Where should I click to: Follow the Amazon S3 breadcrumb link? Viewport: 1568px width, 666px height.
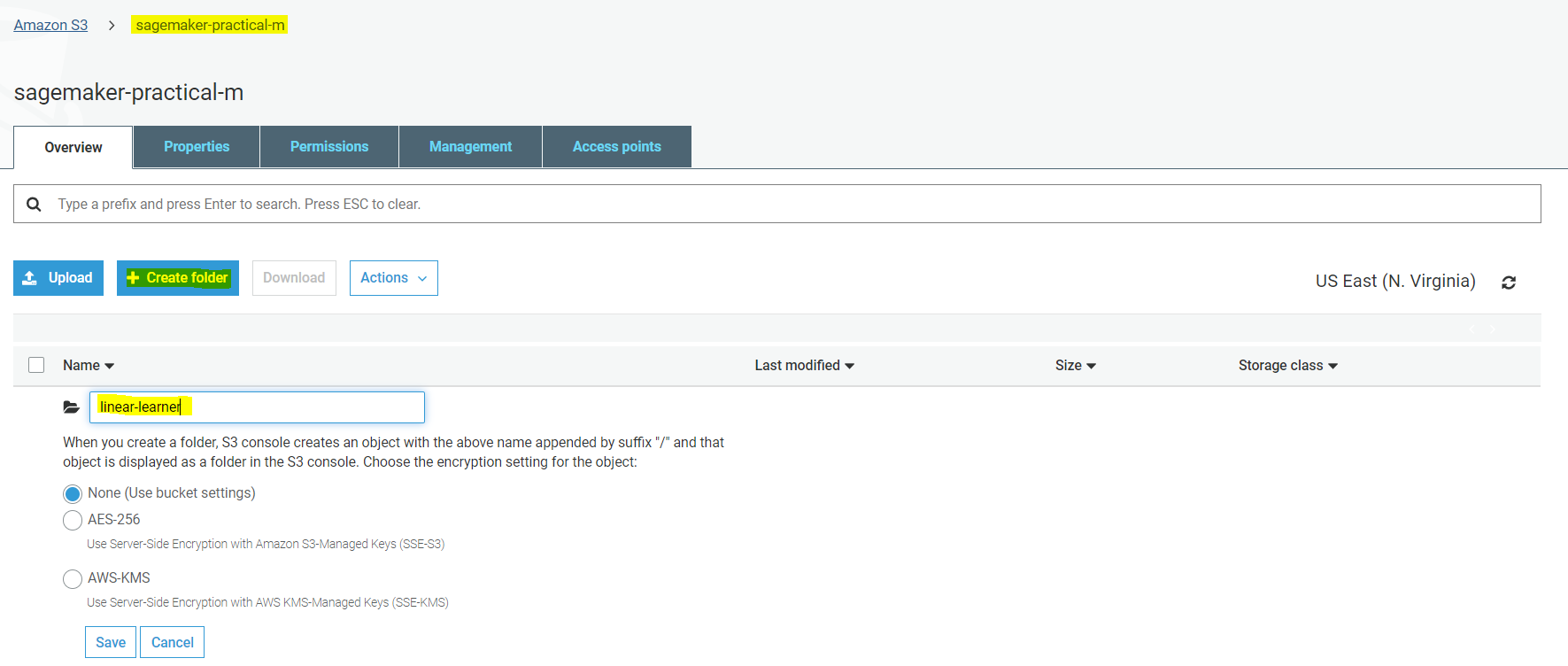coord(50,26)
